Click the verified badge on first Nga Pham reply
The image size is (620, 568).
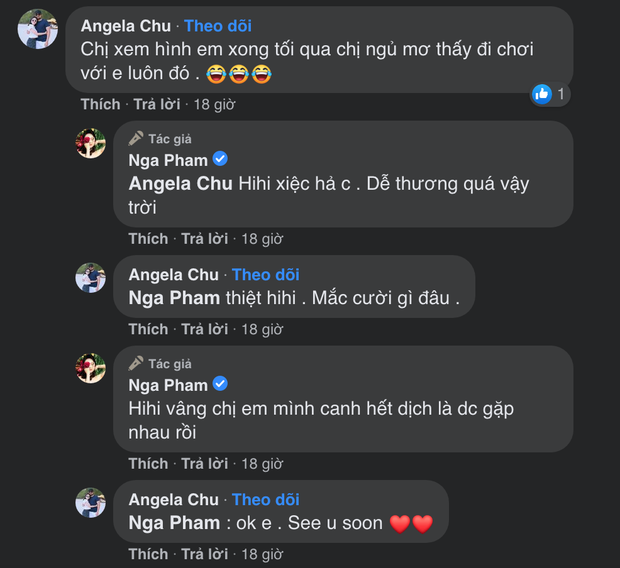(221, 160)
